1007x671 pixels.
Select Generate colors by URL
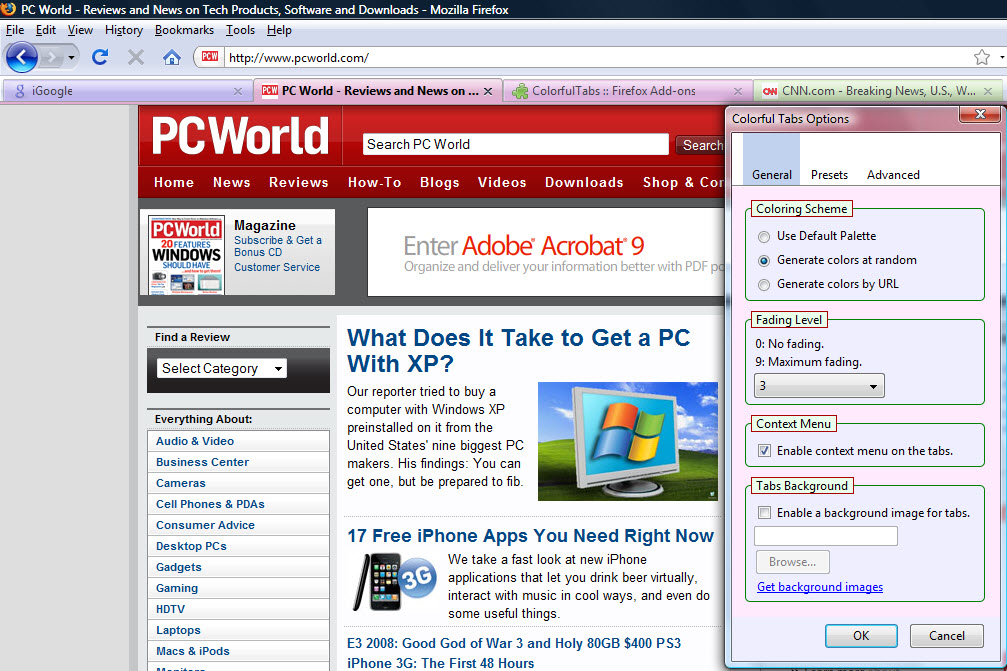point(765,285)
